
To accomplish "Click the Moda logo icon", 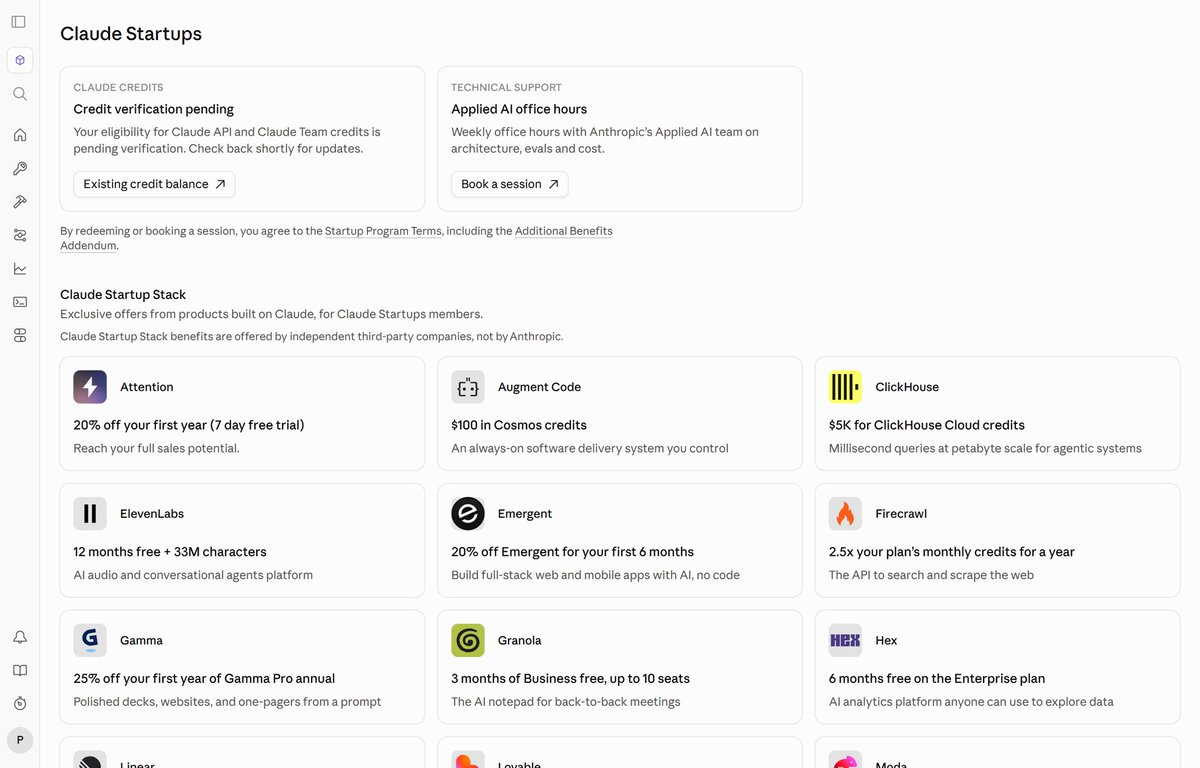I will (x=845, y=760).
